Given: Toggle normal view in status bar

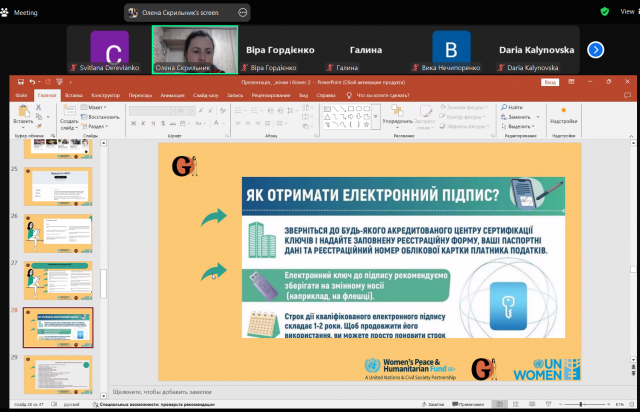Looking at the screenshot, I should [500, 404].
